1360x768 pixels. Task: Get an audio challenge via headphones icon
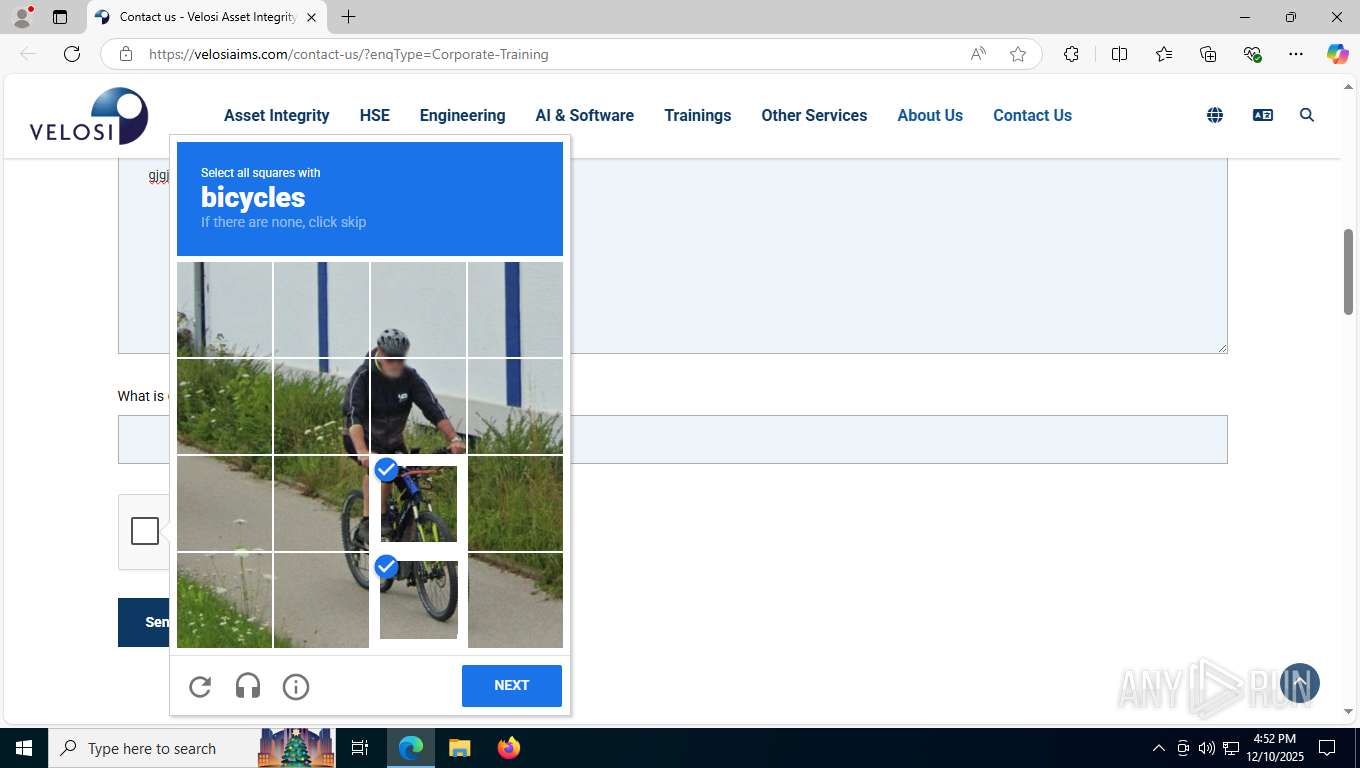tap(248, 686)
